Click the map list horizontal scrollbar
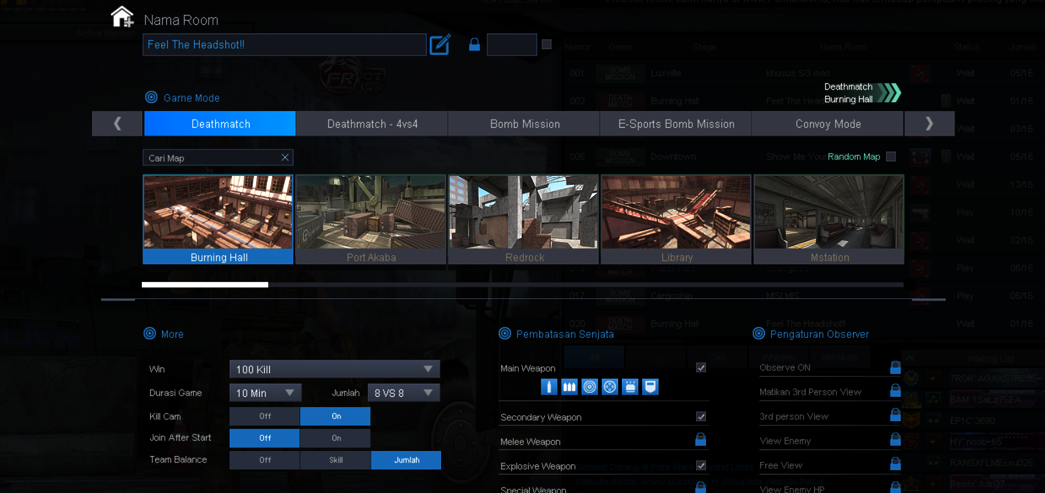1045x493 pixels. [x=522, y=284]
